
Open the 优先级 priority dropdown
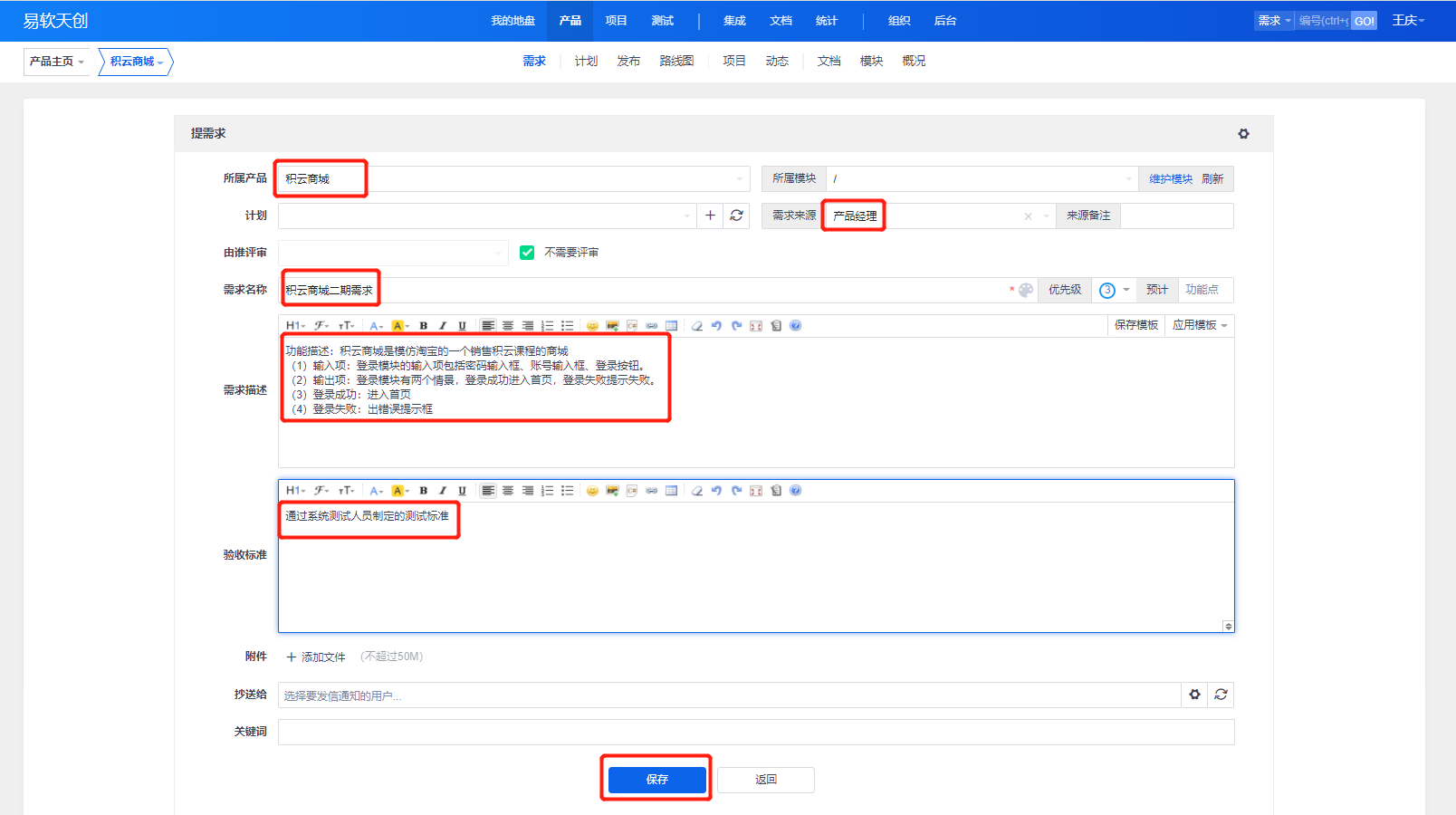point(1115,290)
